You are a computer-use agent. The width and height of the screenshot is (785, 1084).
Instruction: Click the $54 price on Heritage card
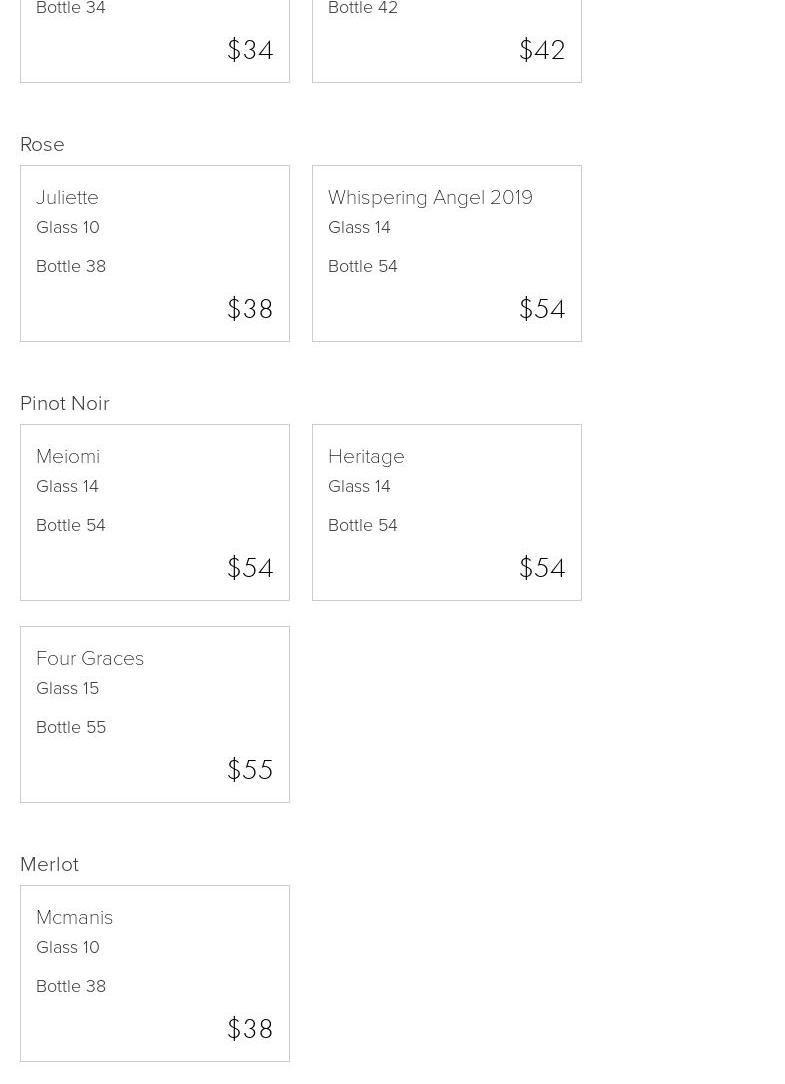point(542,568)
